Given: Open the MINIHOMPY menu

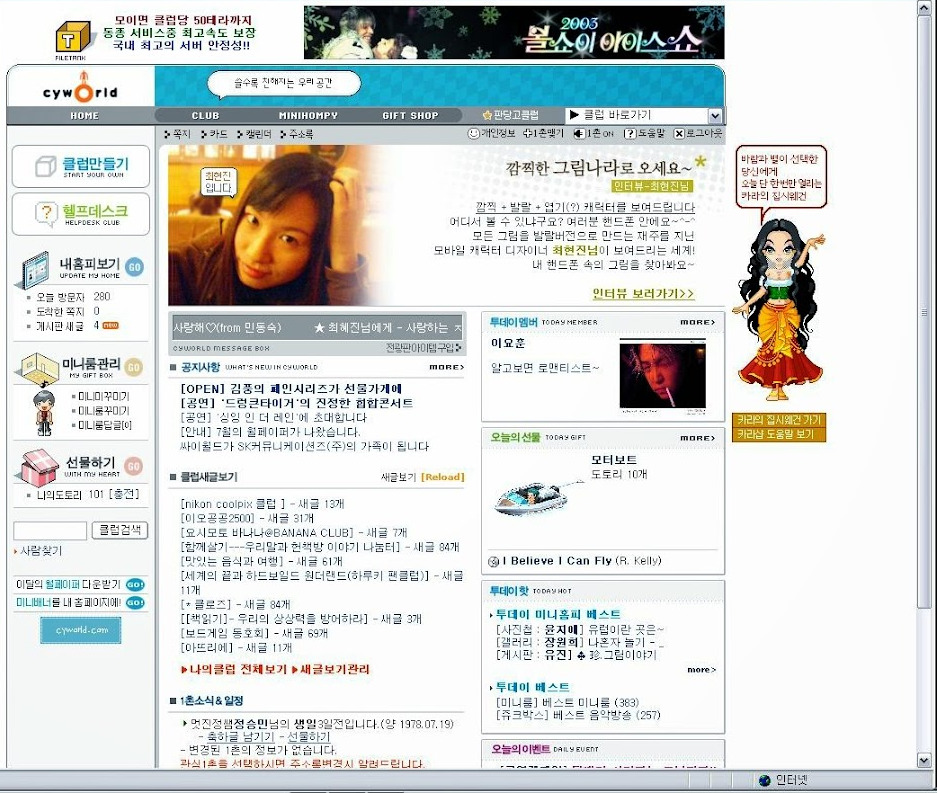Looking at the screenshot, I should 308,116.
